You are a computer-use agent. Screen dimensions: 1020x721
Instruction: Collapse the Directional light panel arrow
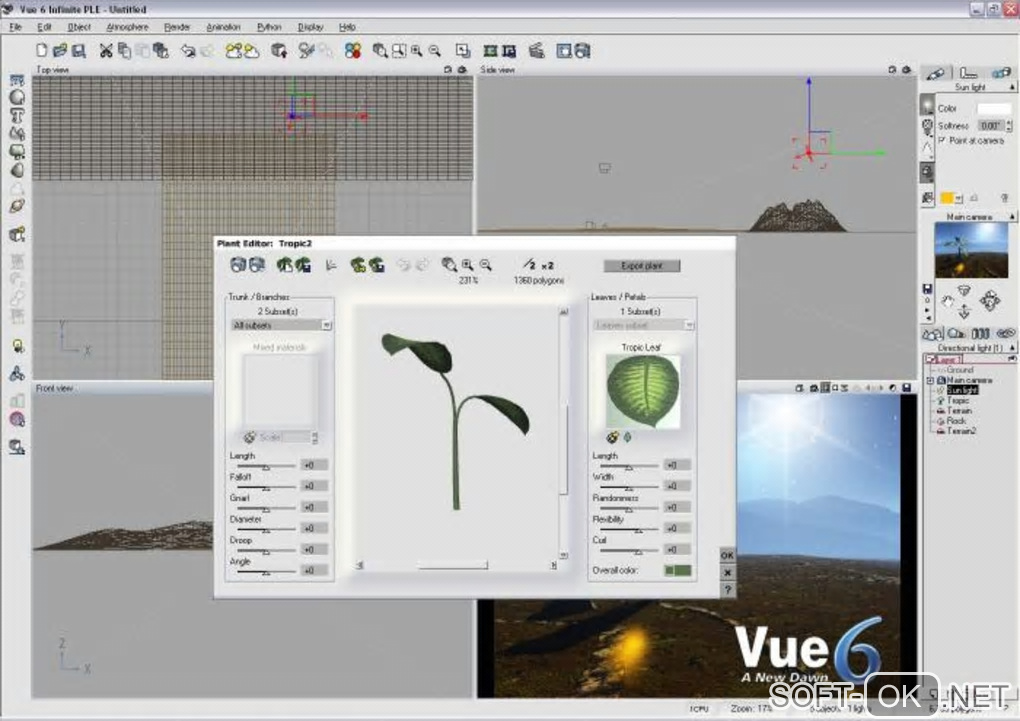tap(1012, 348)
